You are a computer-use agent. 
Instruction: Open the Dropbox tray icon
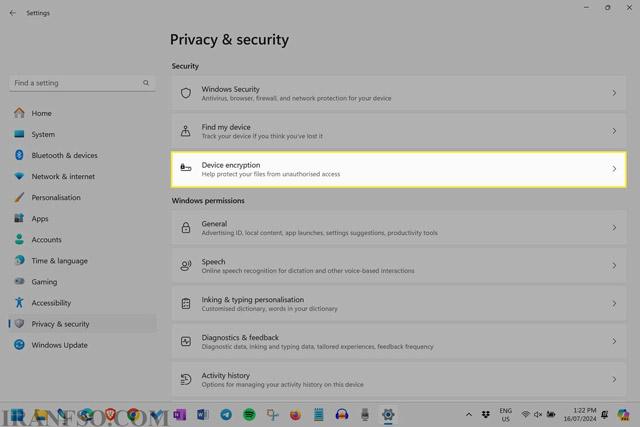[x=486, y=415]
